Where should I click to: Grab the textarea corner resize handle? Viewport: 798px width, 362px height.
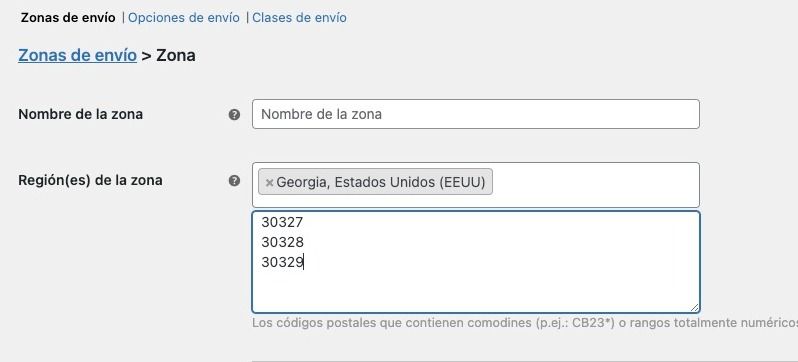(x=694, y=307)
